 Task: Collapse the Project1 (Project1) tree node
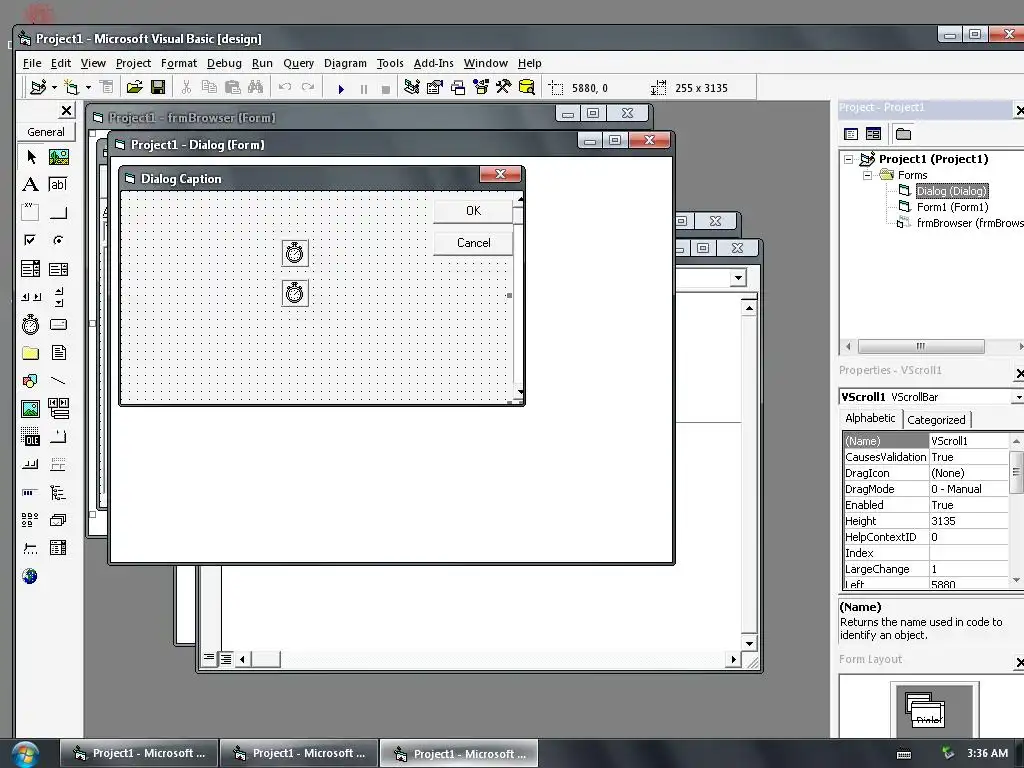coord(848,159)
